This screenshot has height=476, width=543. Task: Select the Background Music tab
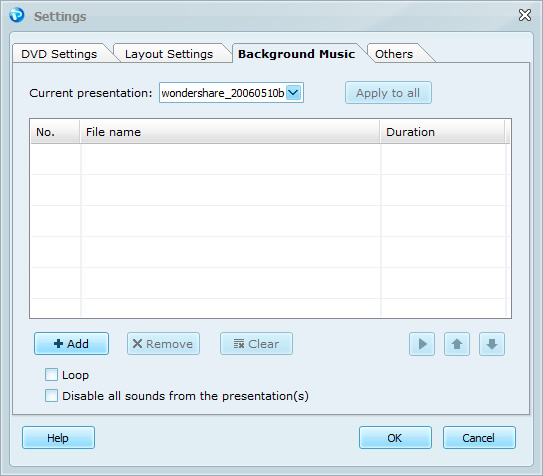click(x=296, y=54)
